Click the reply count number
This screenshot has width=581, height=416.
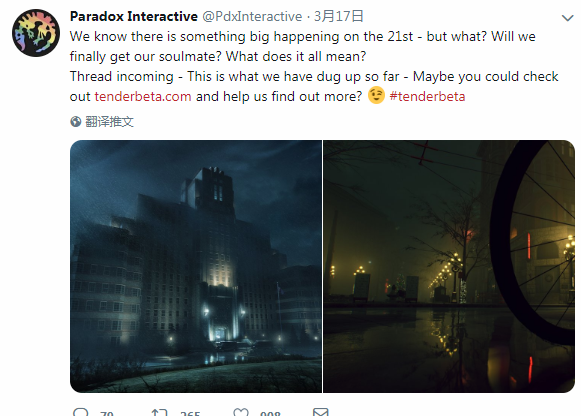107,413
